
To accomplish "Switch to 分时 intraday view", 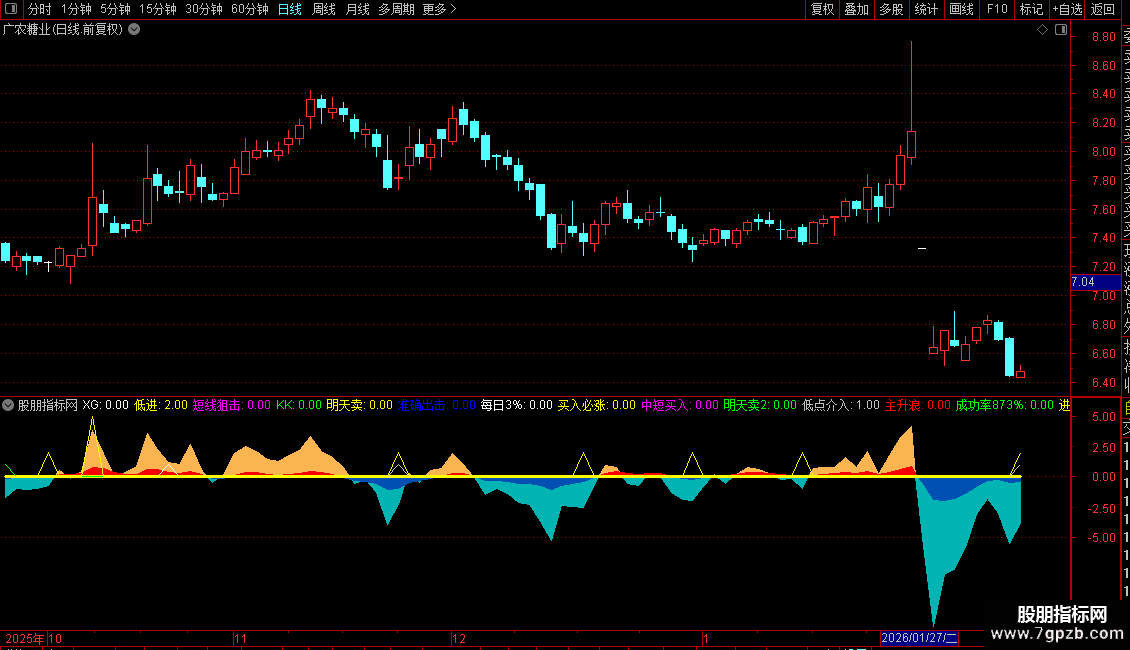I will click(x=40, y=9).
